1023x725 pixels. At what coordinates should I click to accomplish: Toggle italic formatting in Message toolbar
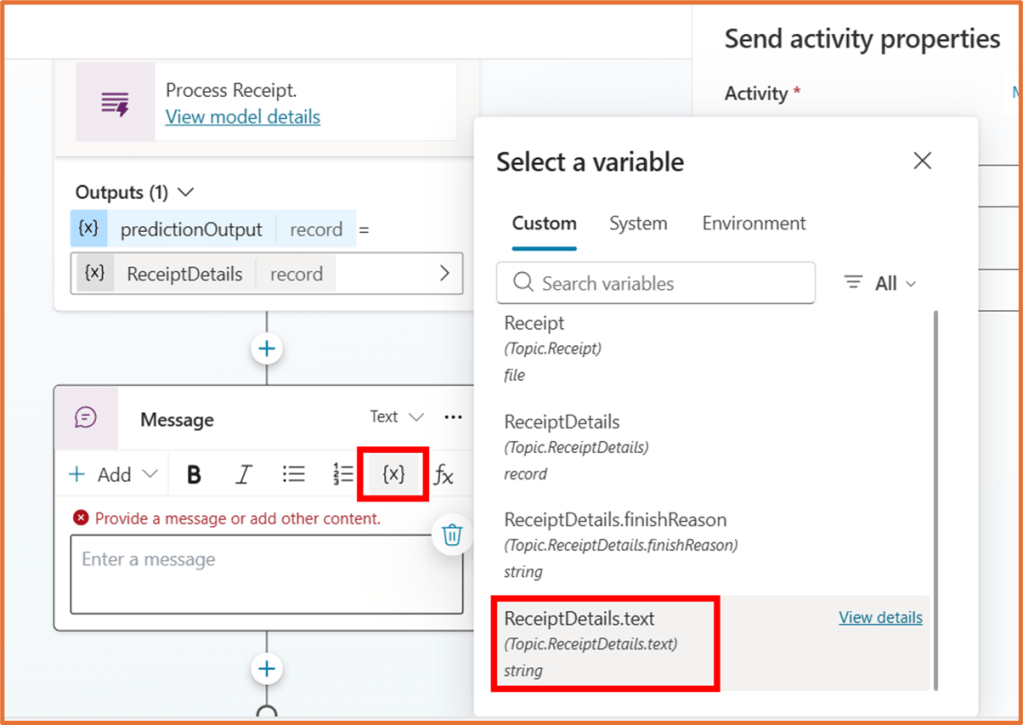pos(243,475)
